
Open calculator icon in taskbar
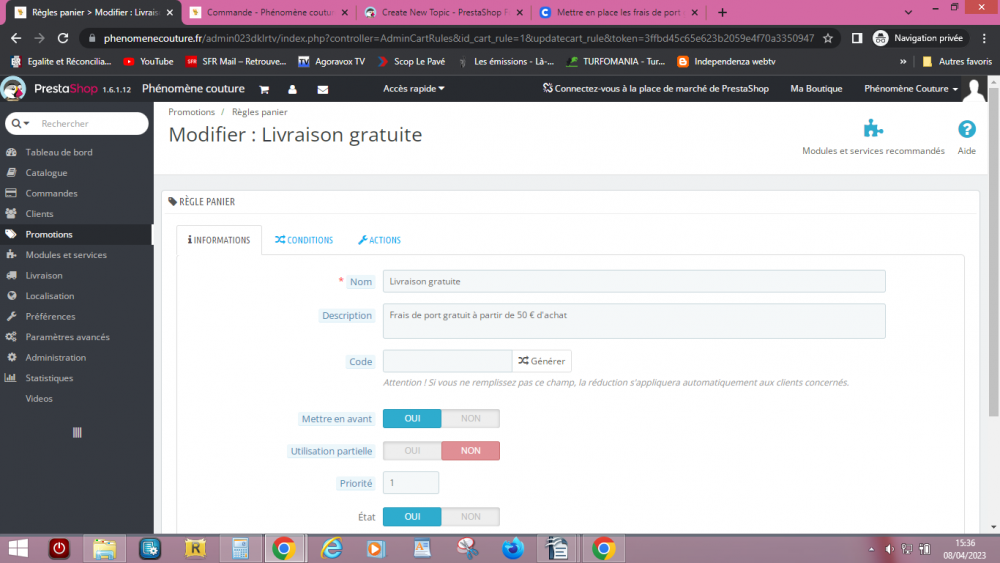(x=240, y=548)
